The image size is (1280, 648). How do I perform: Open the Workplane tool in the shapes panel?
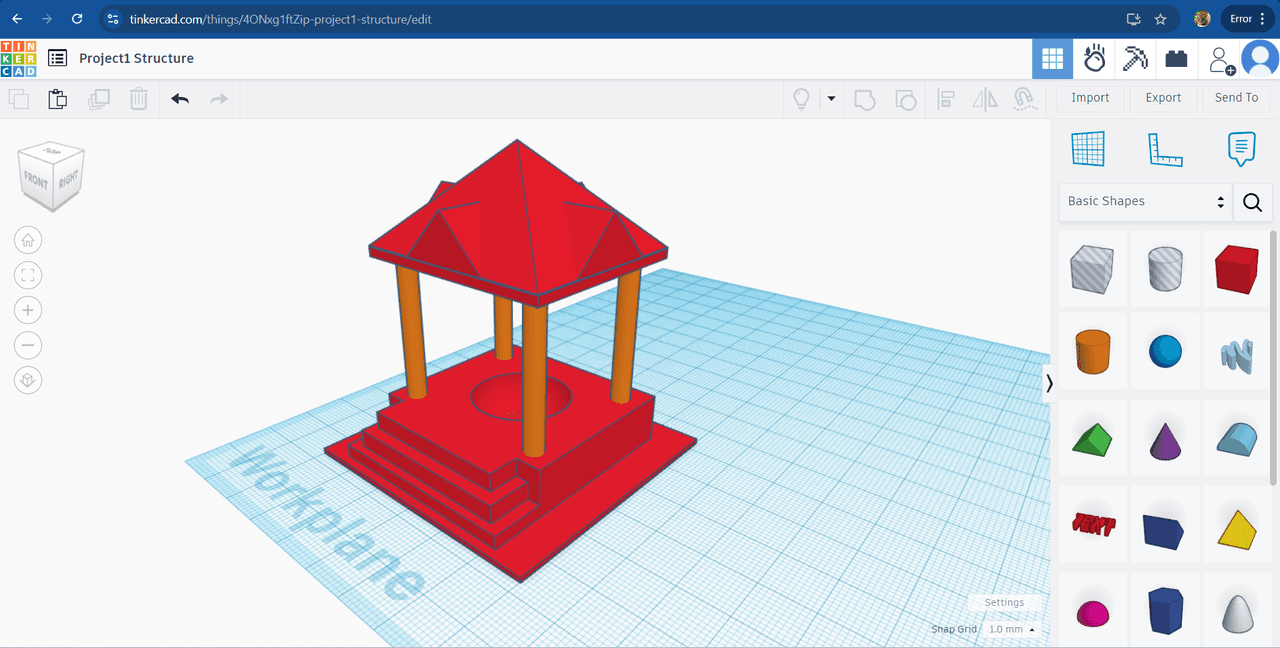1088,149
